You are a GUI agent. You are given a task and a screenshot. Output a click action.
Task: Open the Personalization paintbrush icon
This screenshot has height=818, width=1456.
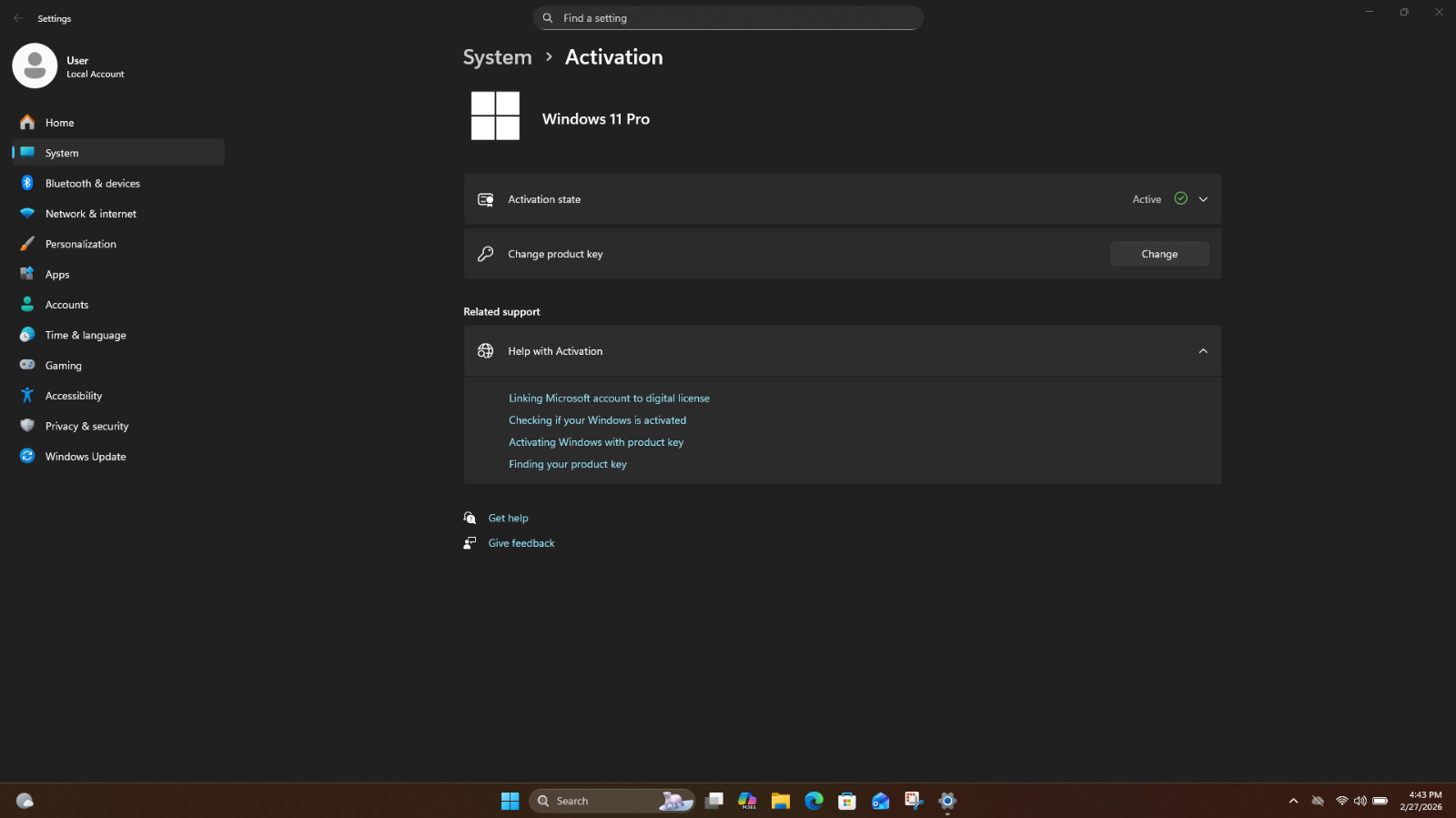click(27, 244)
